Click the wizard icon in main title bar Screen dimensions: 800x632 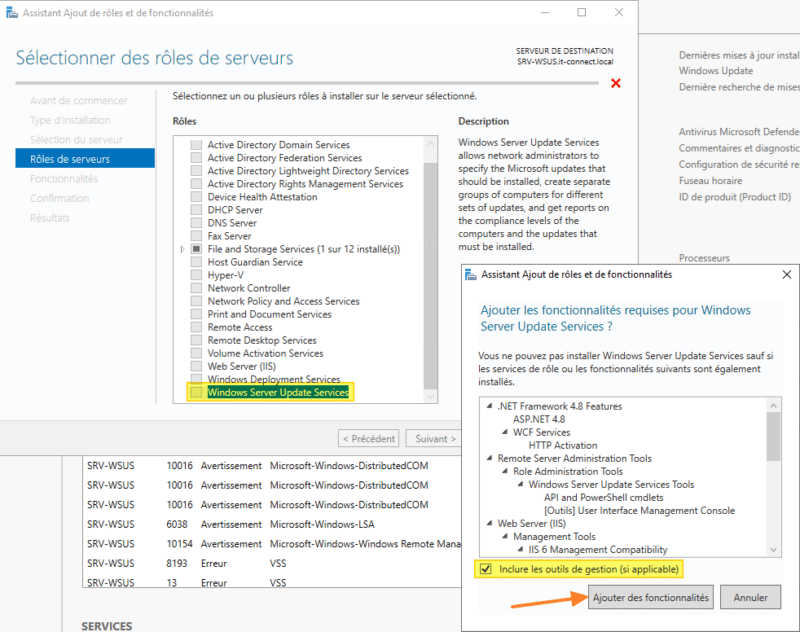point(11,13)
